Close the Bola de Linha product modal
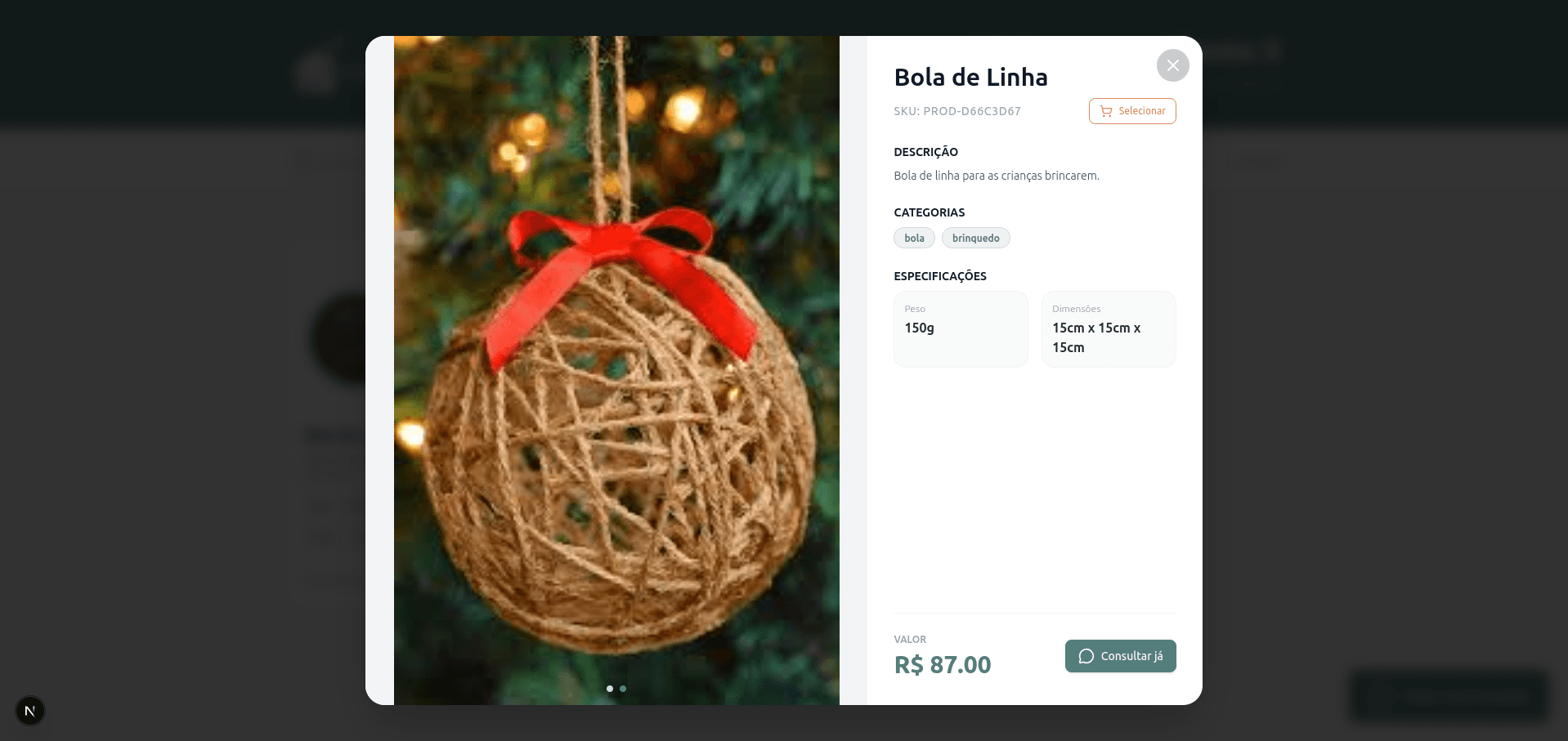 (1172, 65)
